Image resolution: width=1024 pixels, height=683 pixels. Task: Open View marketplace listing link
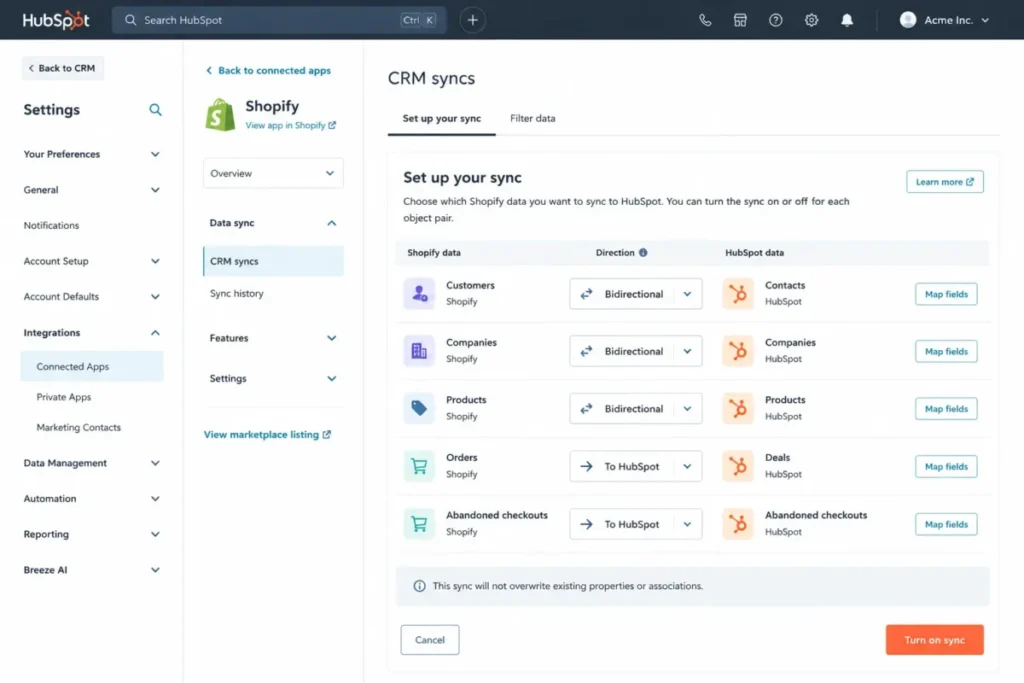tap(268, 435)
